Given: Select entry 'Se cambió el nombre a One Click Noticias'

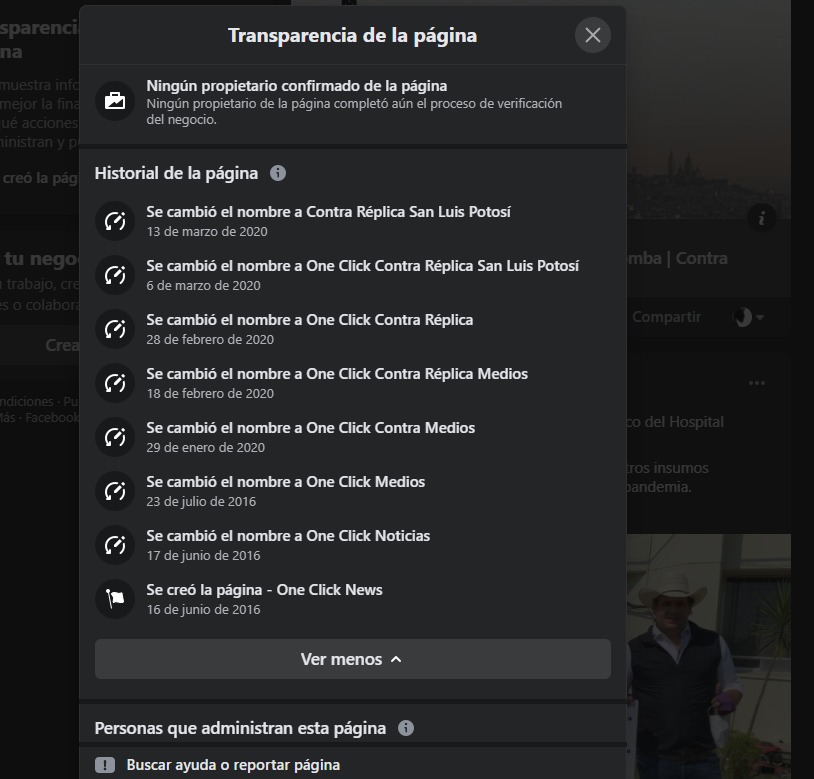Looking at the screenshot, I should coord(288,536).
